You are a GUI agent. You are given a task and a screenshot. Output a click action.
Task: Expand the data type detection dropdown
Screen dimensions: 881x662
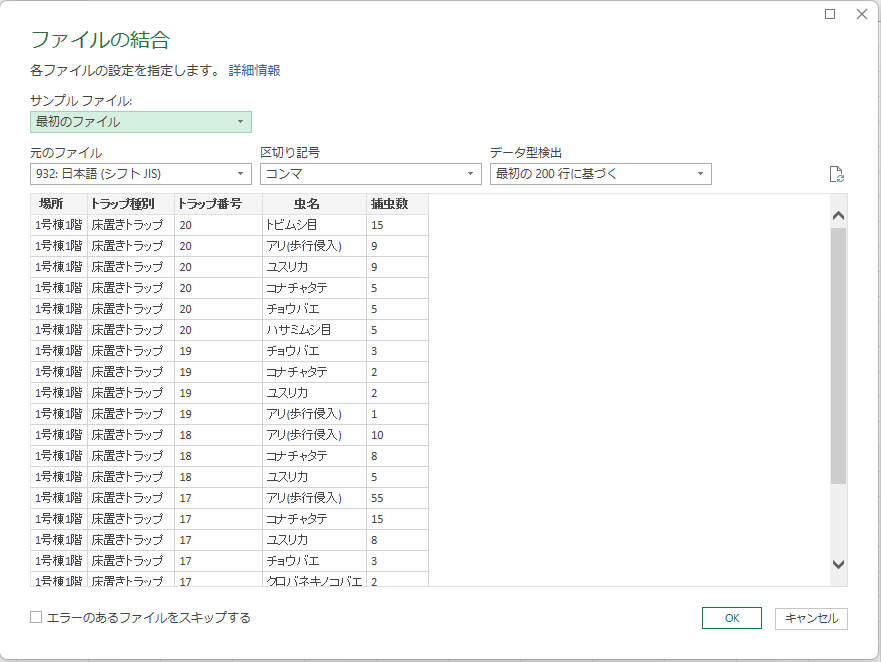600,174
